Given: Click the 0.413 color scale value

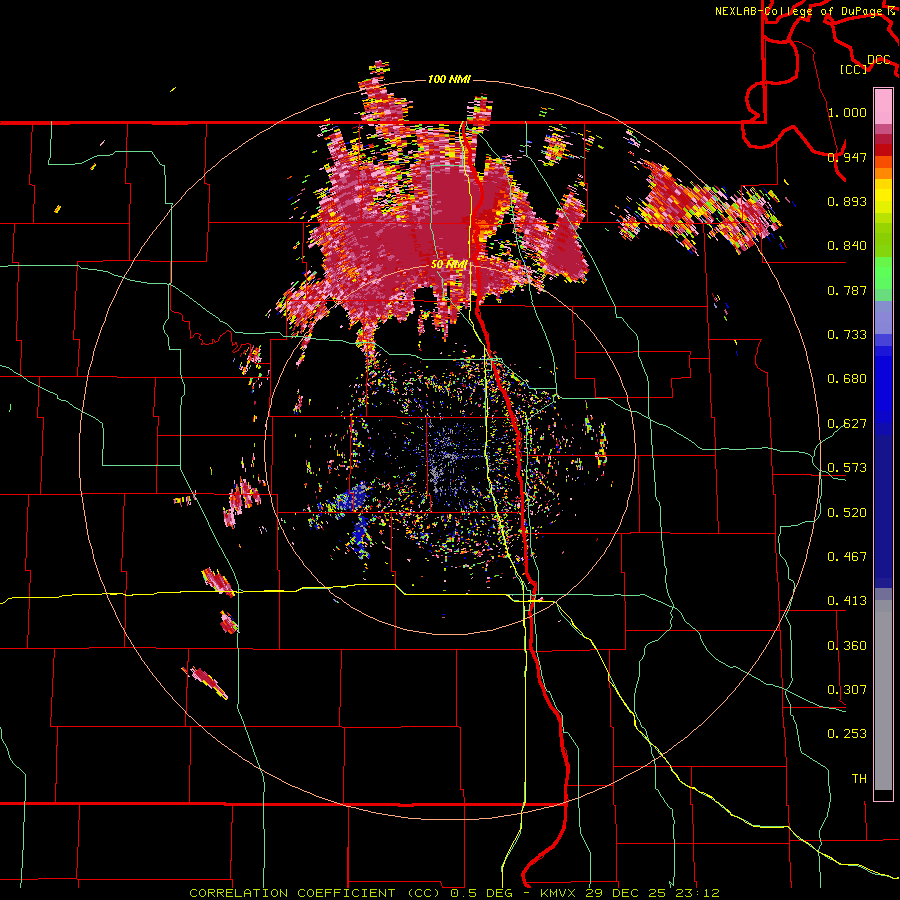Looking at the screenshot, I should tap(847, 601).
